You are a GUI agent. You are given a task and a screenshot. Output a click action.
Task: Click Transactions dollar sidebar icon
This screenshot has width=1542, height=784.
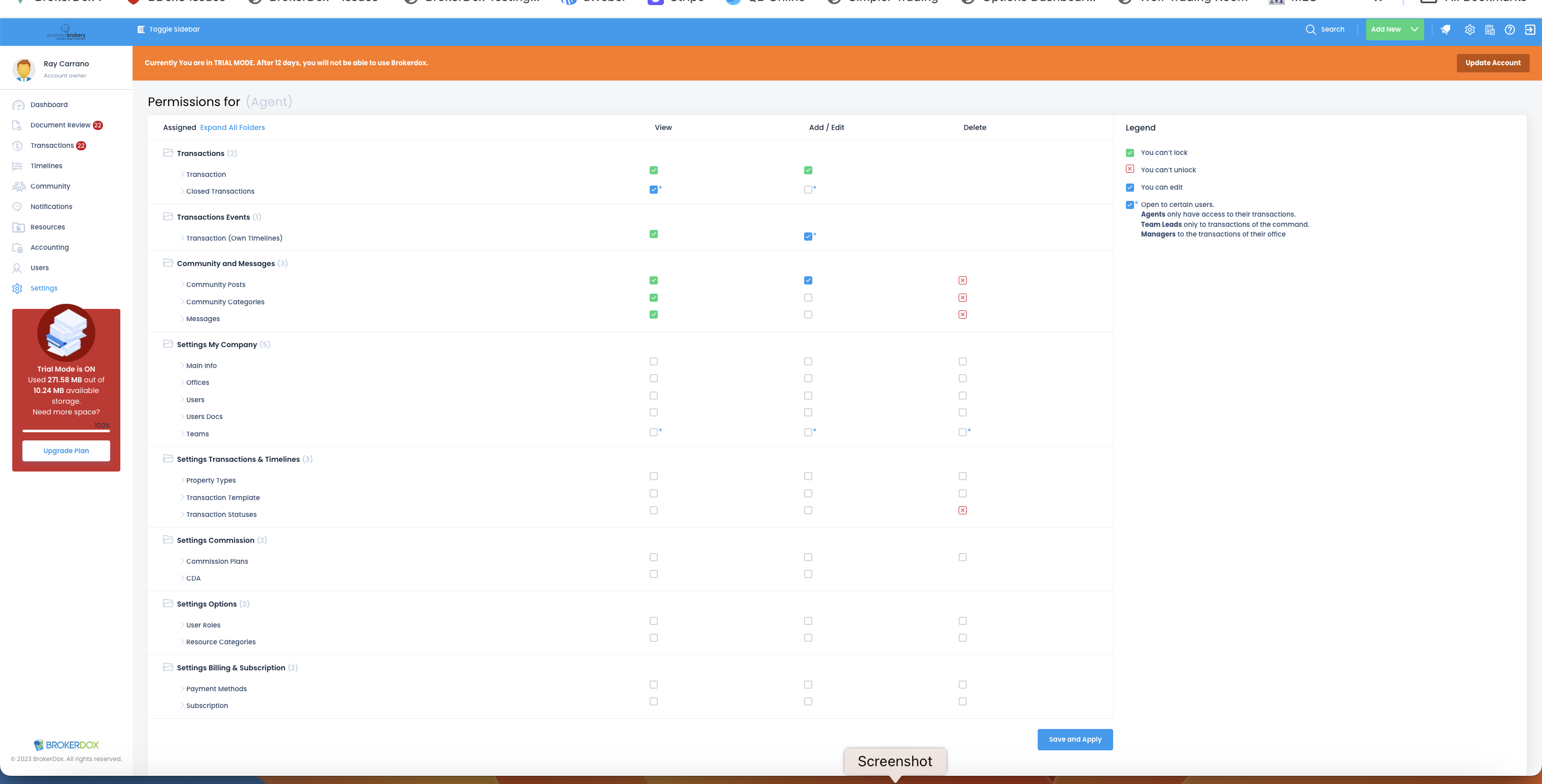point(17,145)
